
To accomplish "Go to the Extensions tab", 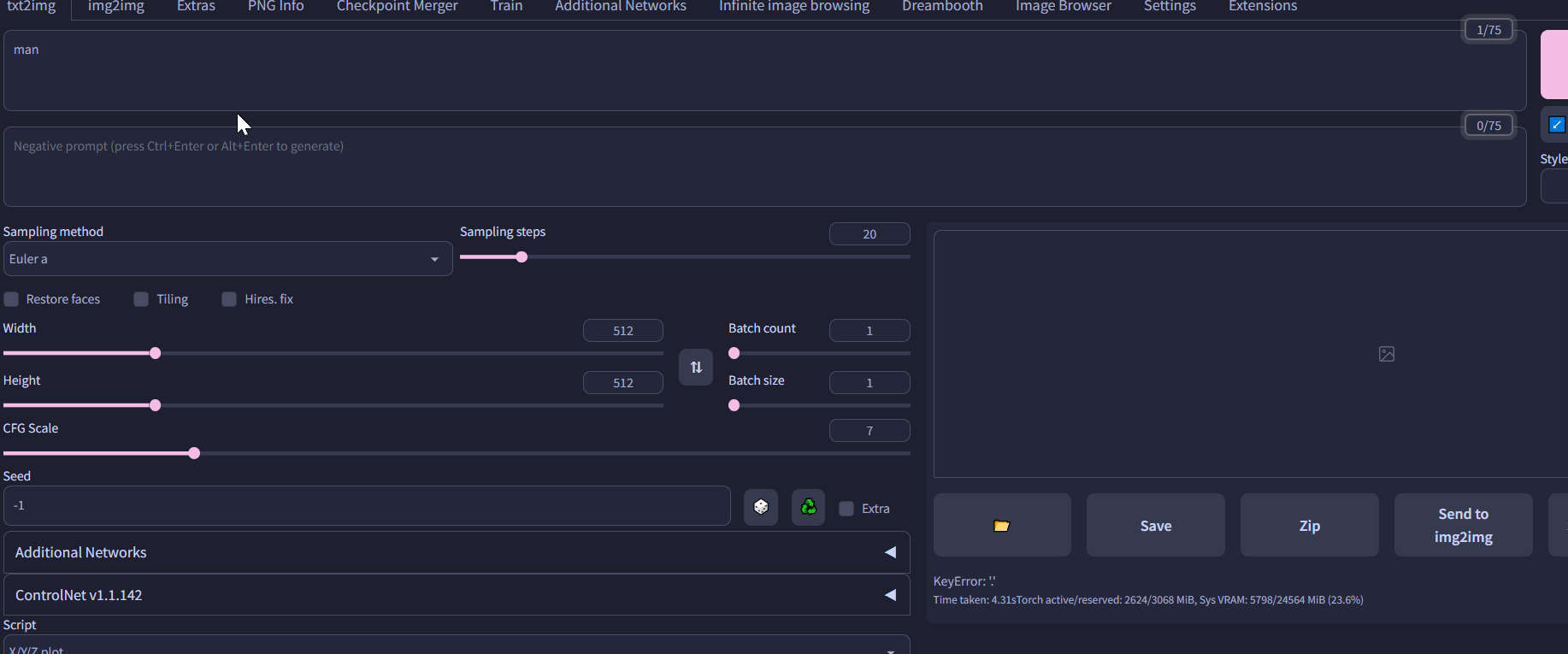I will [x=1263, y=7].
